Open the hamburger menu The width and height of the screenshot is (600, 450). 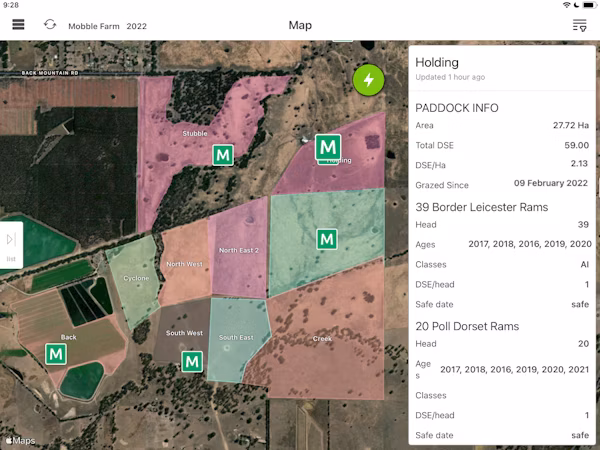tap(18, 25)
